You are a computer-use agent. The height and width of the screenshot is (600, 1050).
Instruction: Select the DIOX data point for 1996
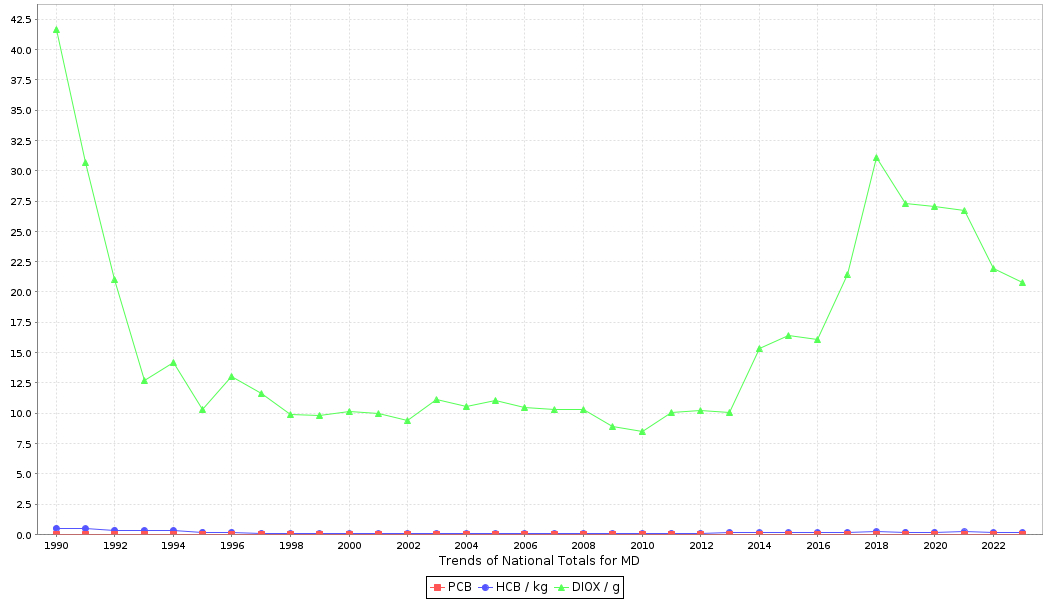(x=232, y=377)
